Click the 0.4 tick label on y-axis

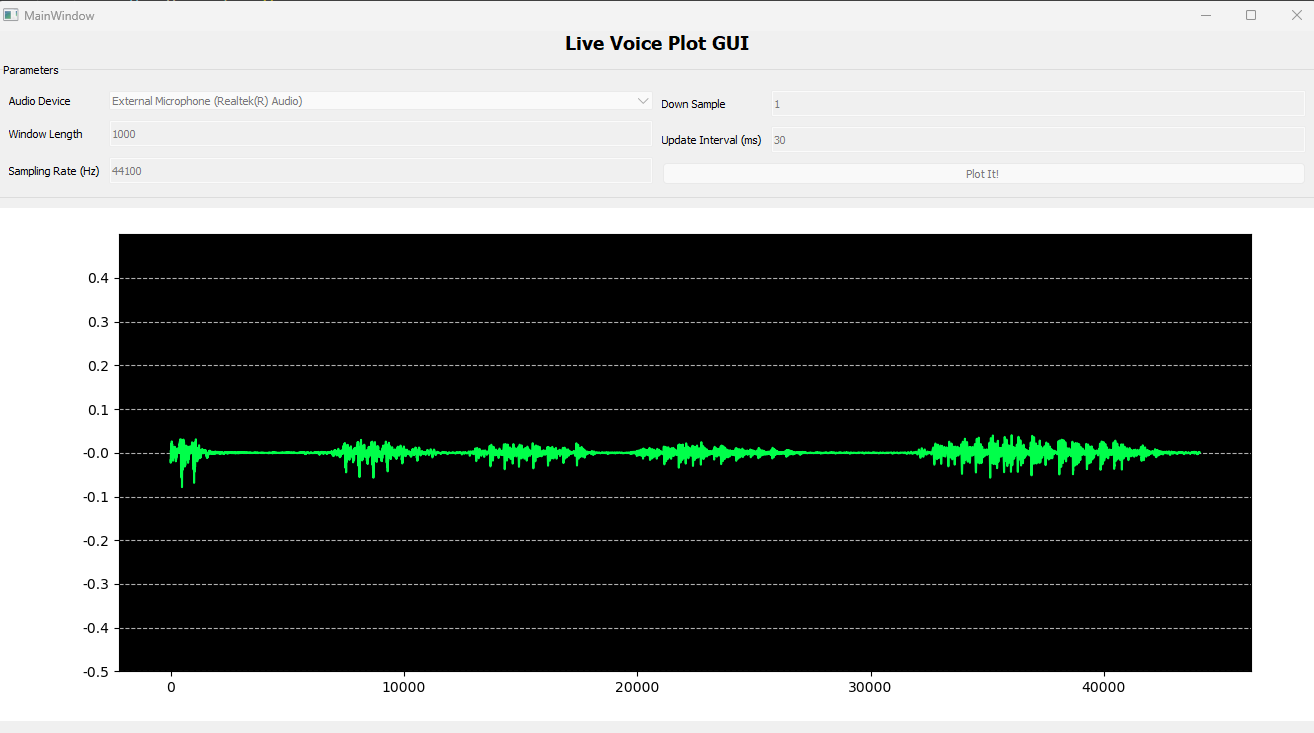(x=97, y=278)
